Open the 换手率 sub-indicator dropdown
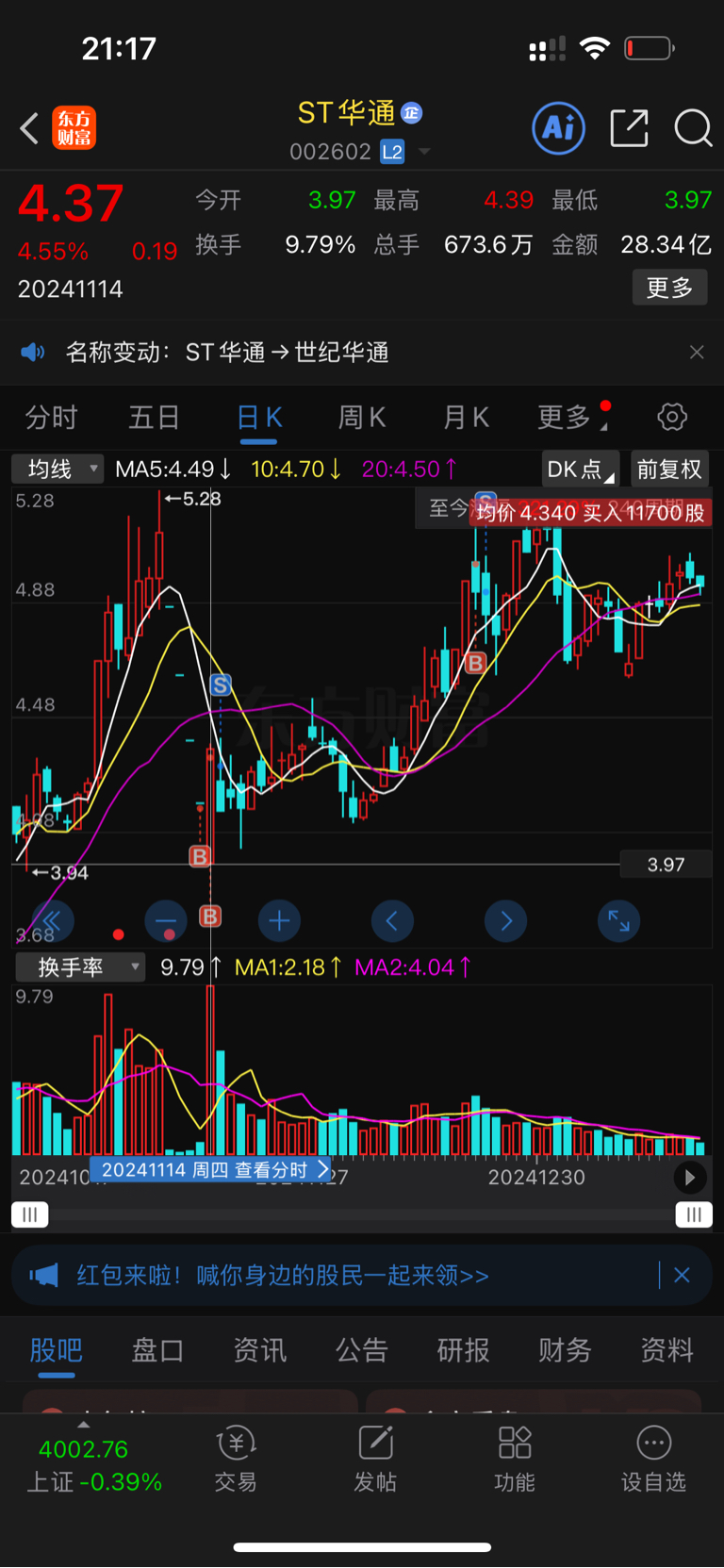Screen dimensions: 724x1568 [79, 967]
